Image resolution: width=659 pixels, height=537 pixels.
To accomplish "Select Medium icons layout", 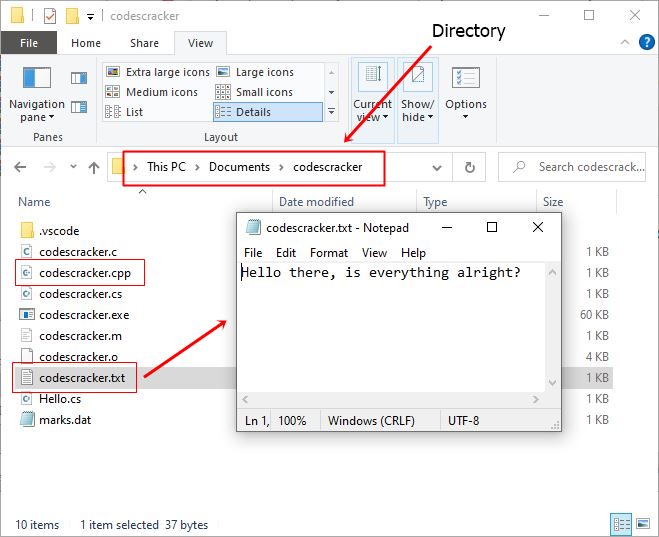I will [x=152, y=92].
